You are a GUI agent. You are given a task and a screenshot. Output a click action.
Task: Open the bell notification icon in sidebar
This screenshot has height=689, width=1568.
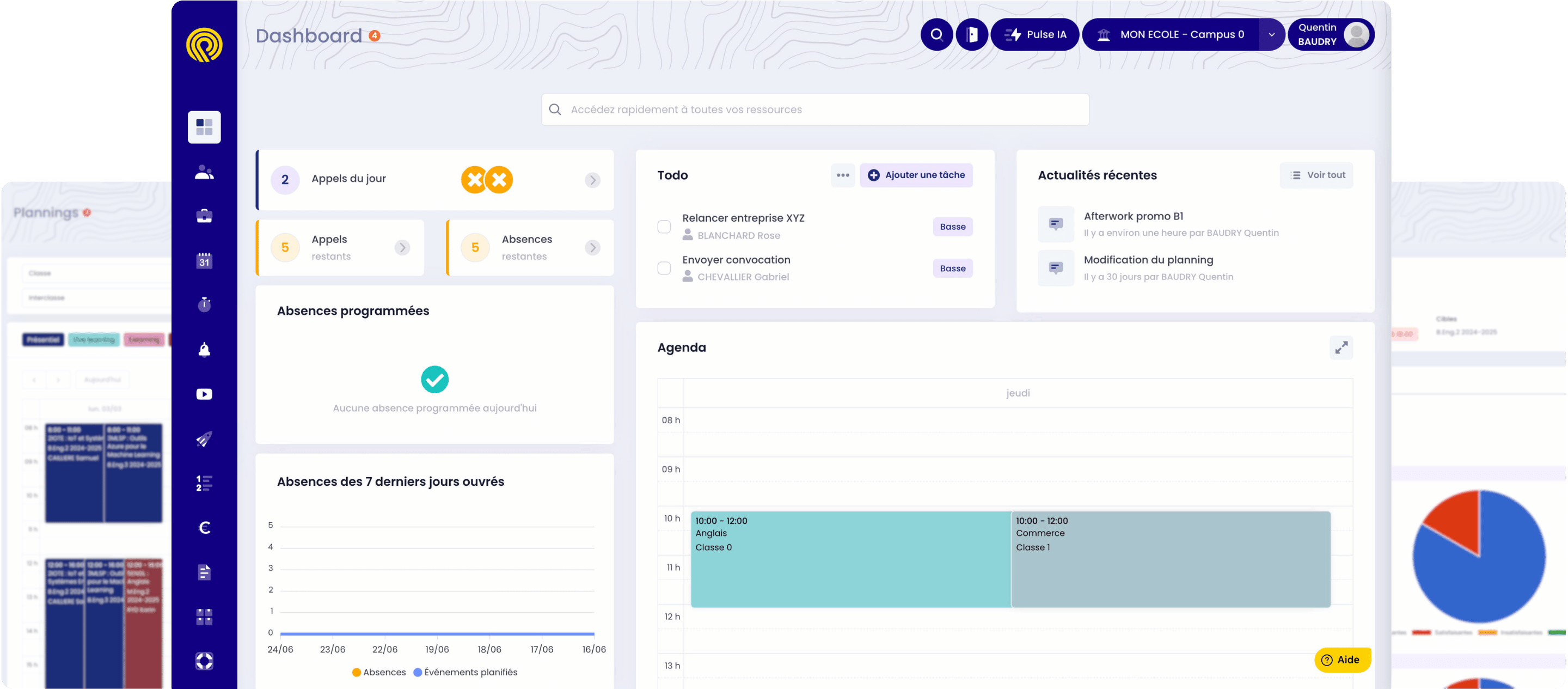(x=204, y=350)
